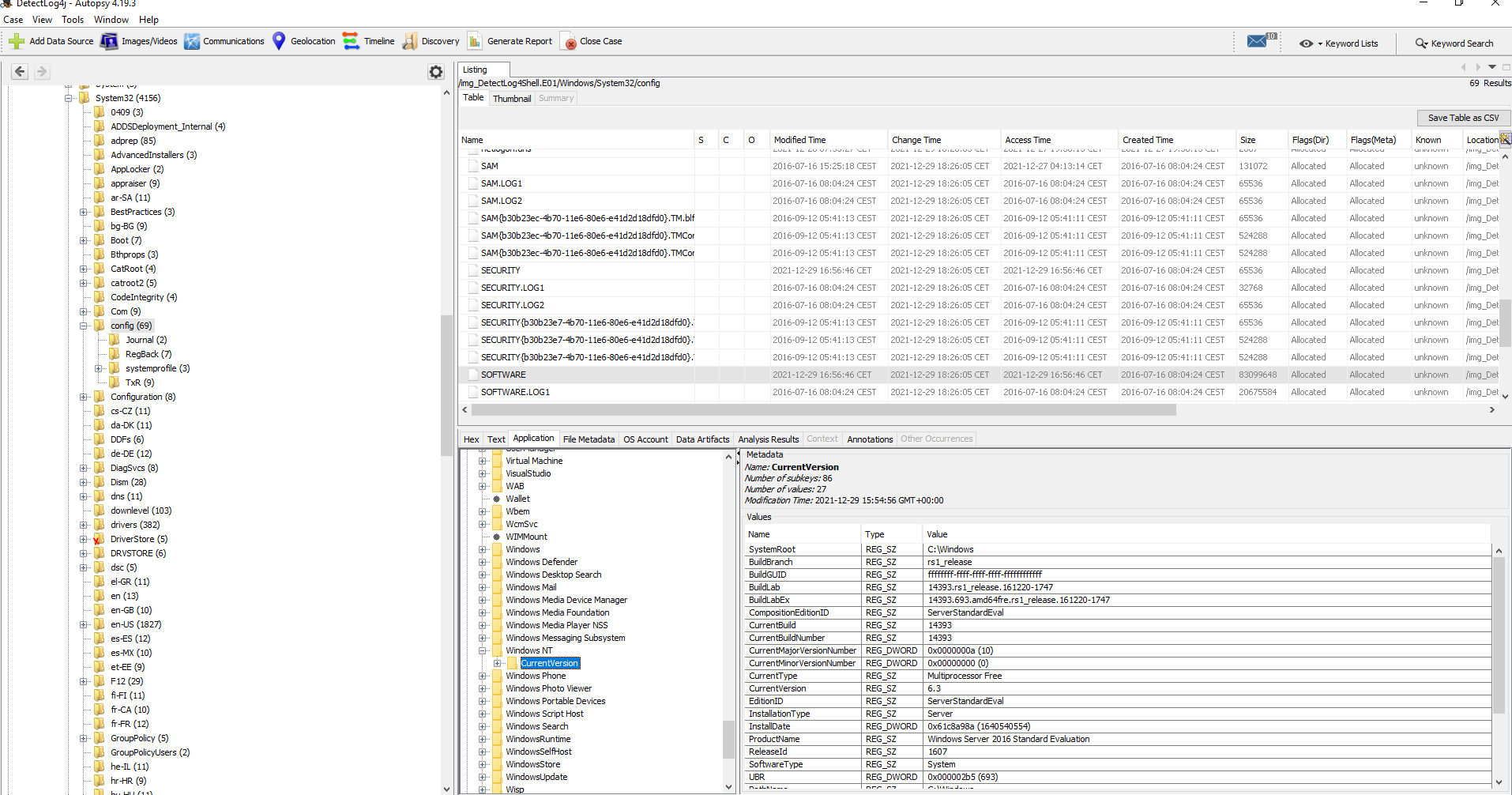Click the Generate Report icon

(475, 41)
